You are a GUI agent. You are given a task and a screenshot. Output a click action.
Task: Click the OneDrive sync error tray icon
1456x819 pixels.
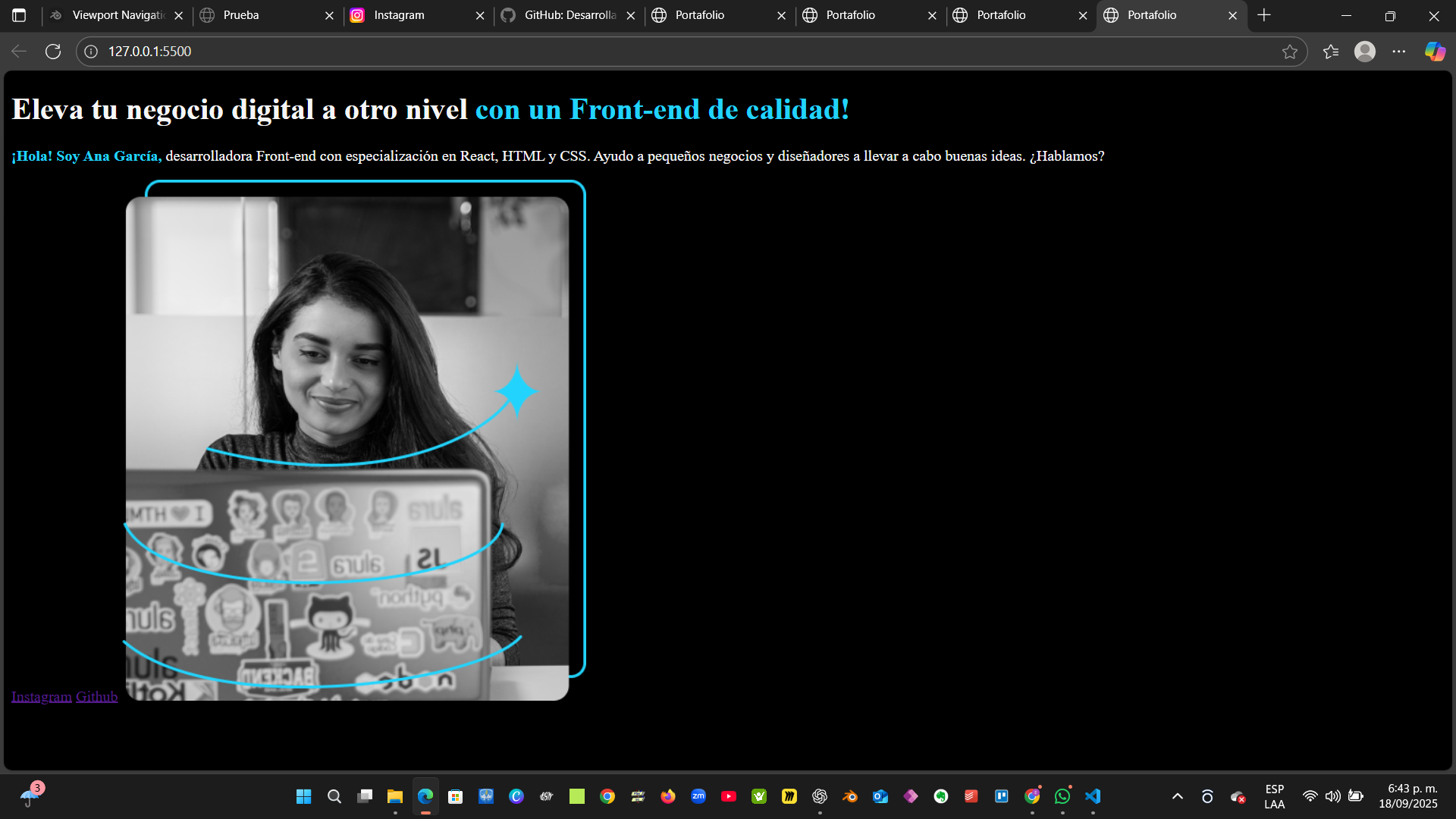click(1238, 796)
